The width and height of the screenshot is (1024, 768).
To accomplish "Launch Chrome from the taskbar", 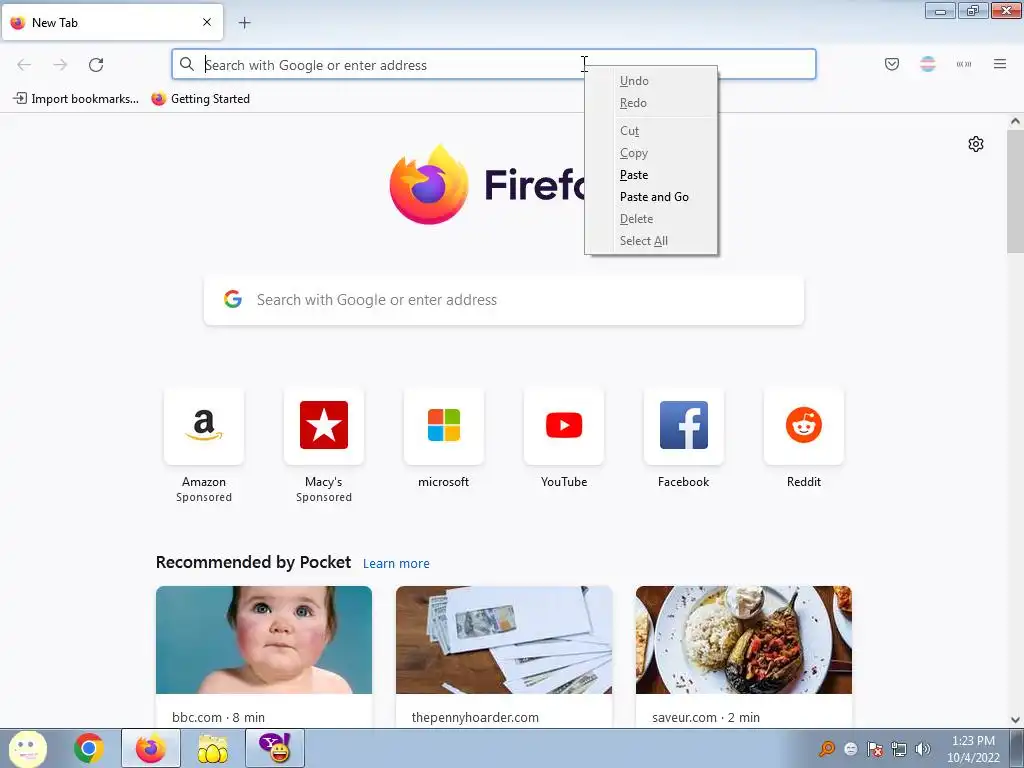I will coord(88,748).
